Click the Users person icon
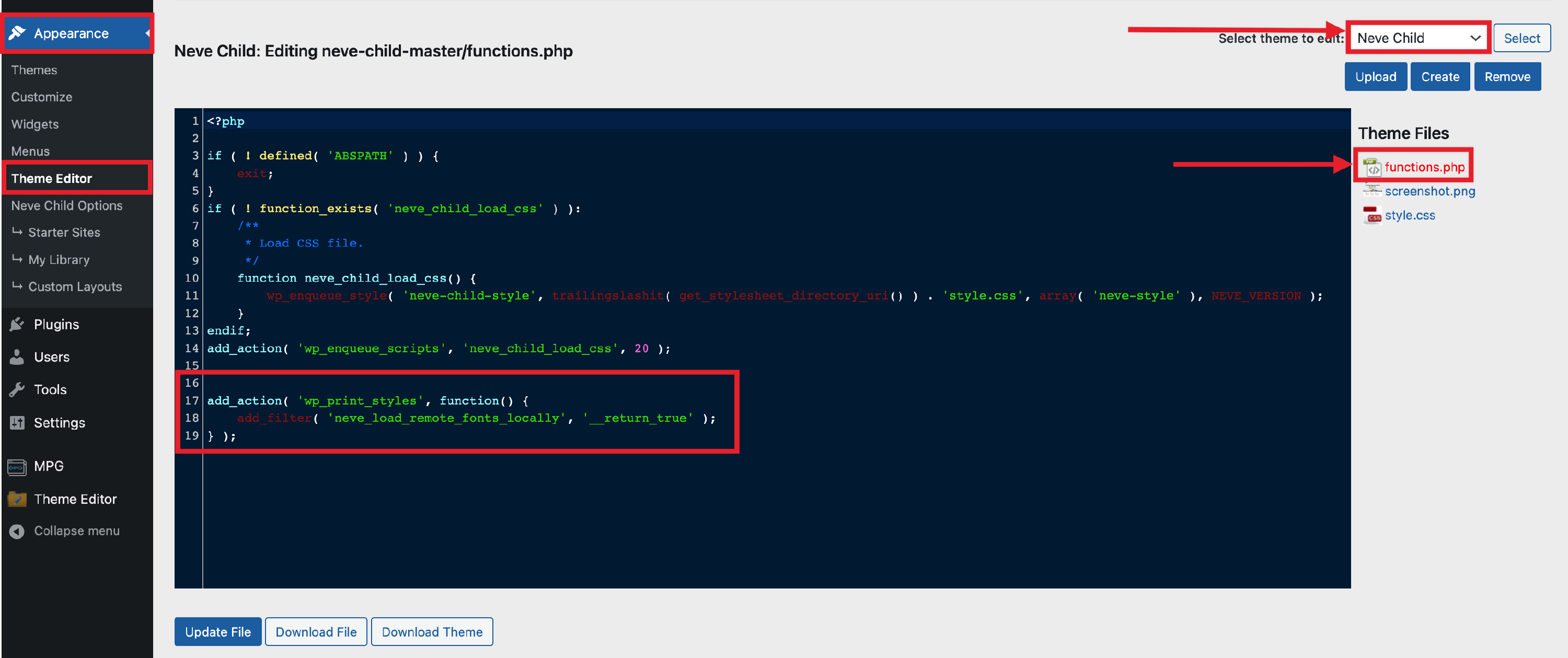 17,357
